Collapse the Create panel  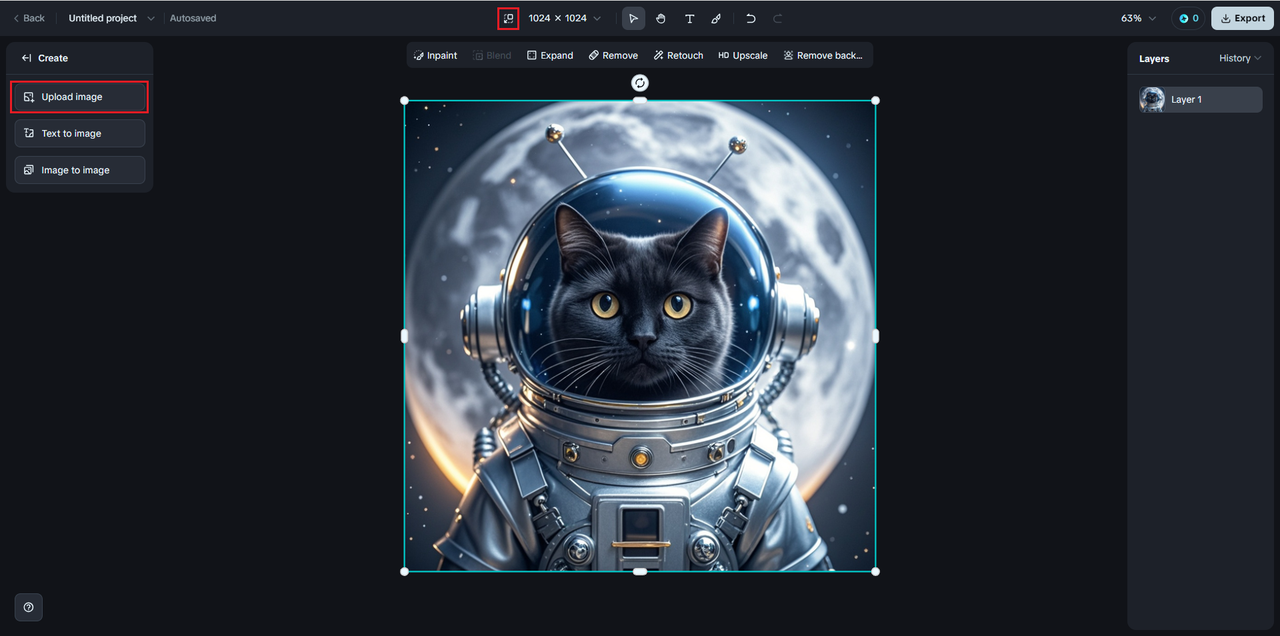coord(27,58)
